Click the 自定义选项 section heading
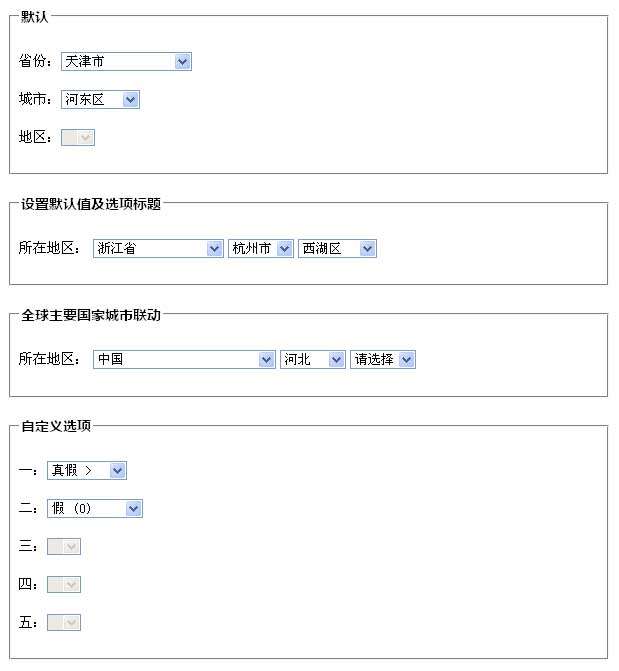The width and height of the screenshot is (619, 671). [x=56, y=426]
